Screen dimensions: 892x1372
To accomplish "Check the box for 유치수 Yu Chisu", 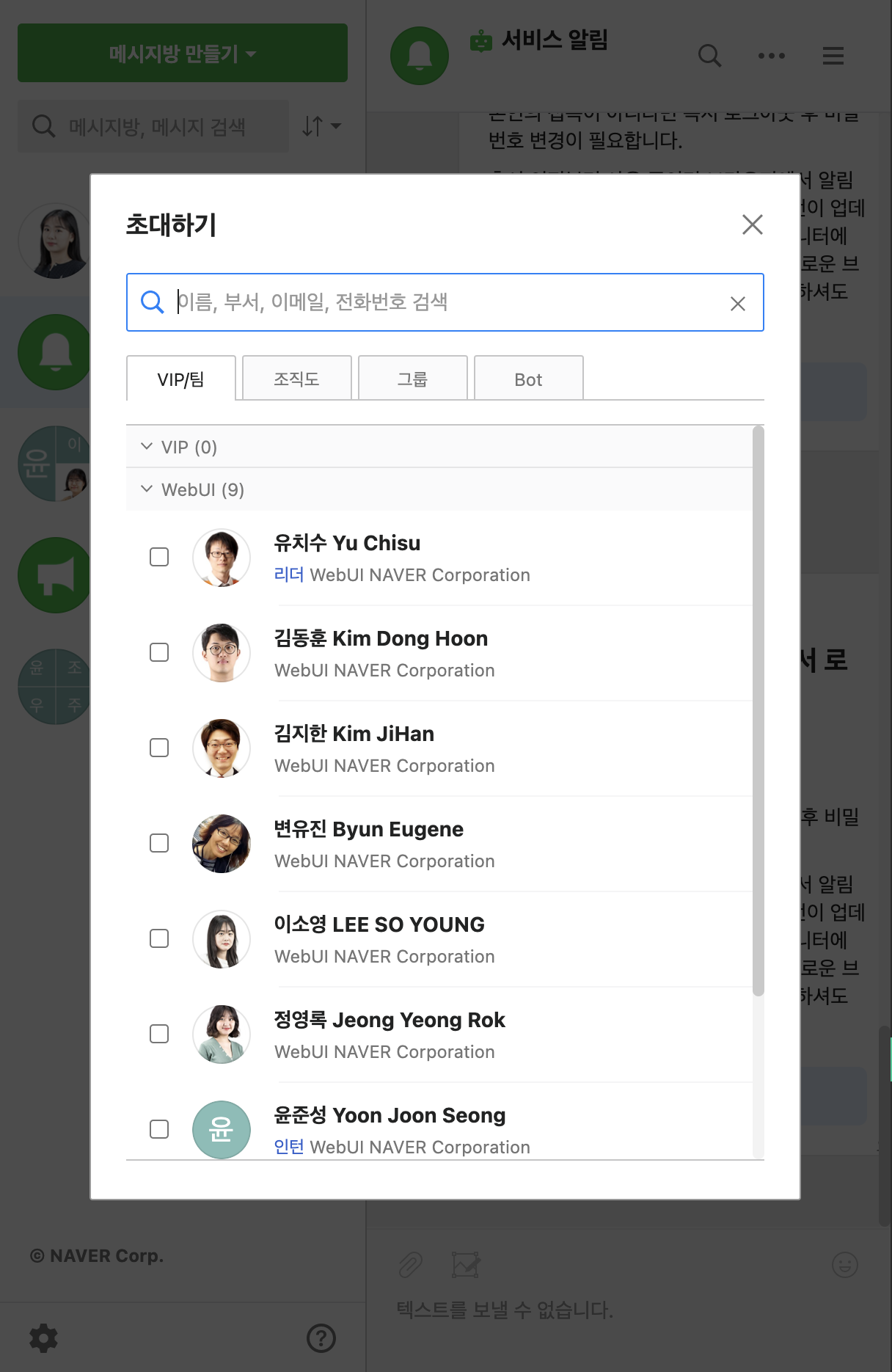I will click(x=159, y=557).
